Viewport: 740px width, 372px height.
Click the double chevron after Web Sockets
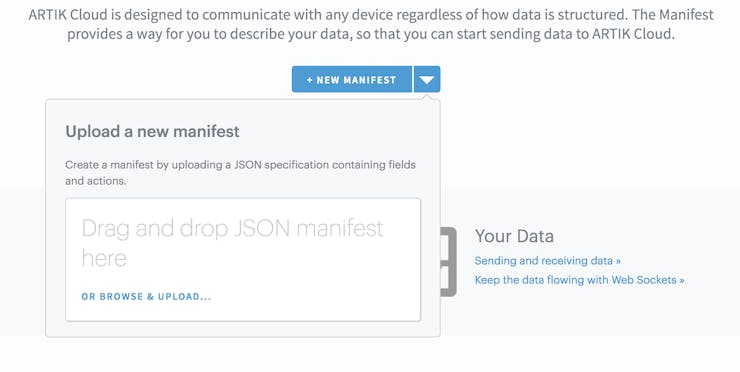[x=682, y=280]
